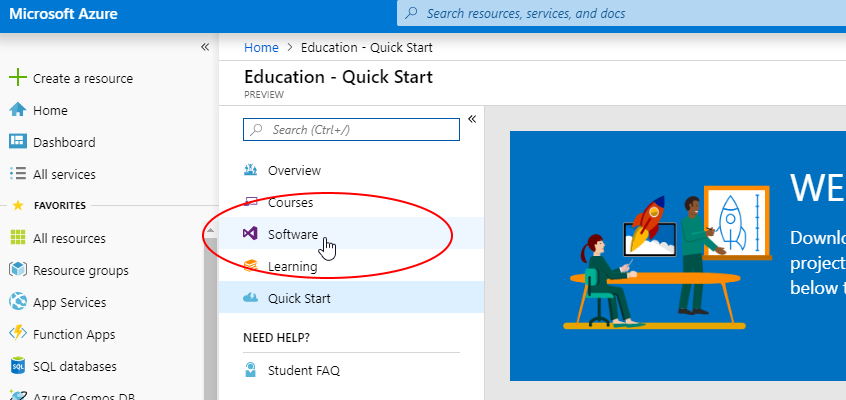Click the All services list icon
The width and height of the screenshot is (846, 400).
tap(18, 174)
